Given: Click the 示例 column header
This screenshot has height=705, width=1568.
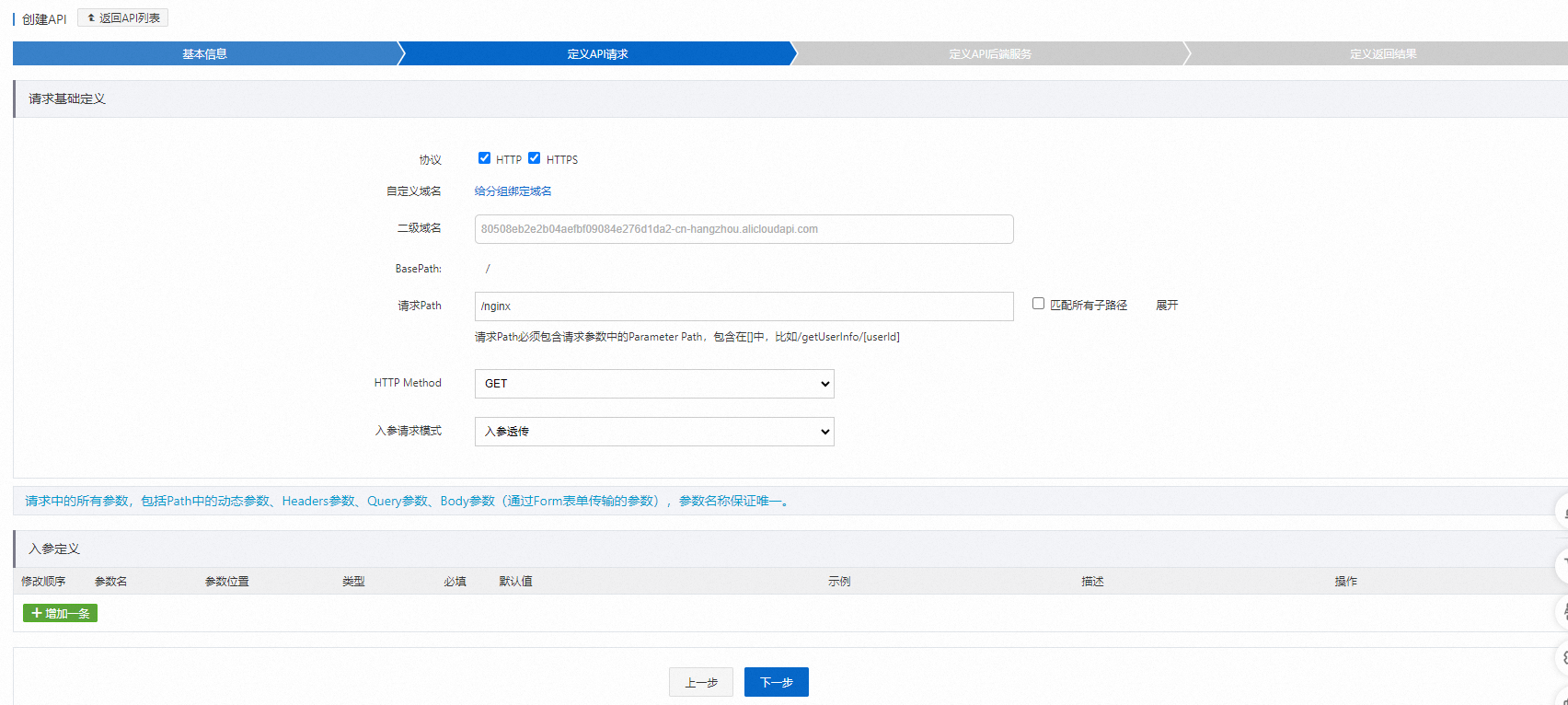Looking at the screenshot, I should (x=839, y=581).
